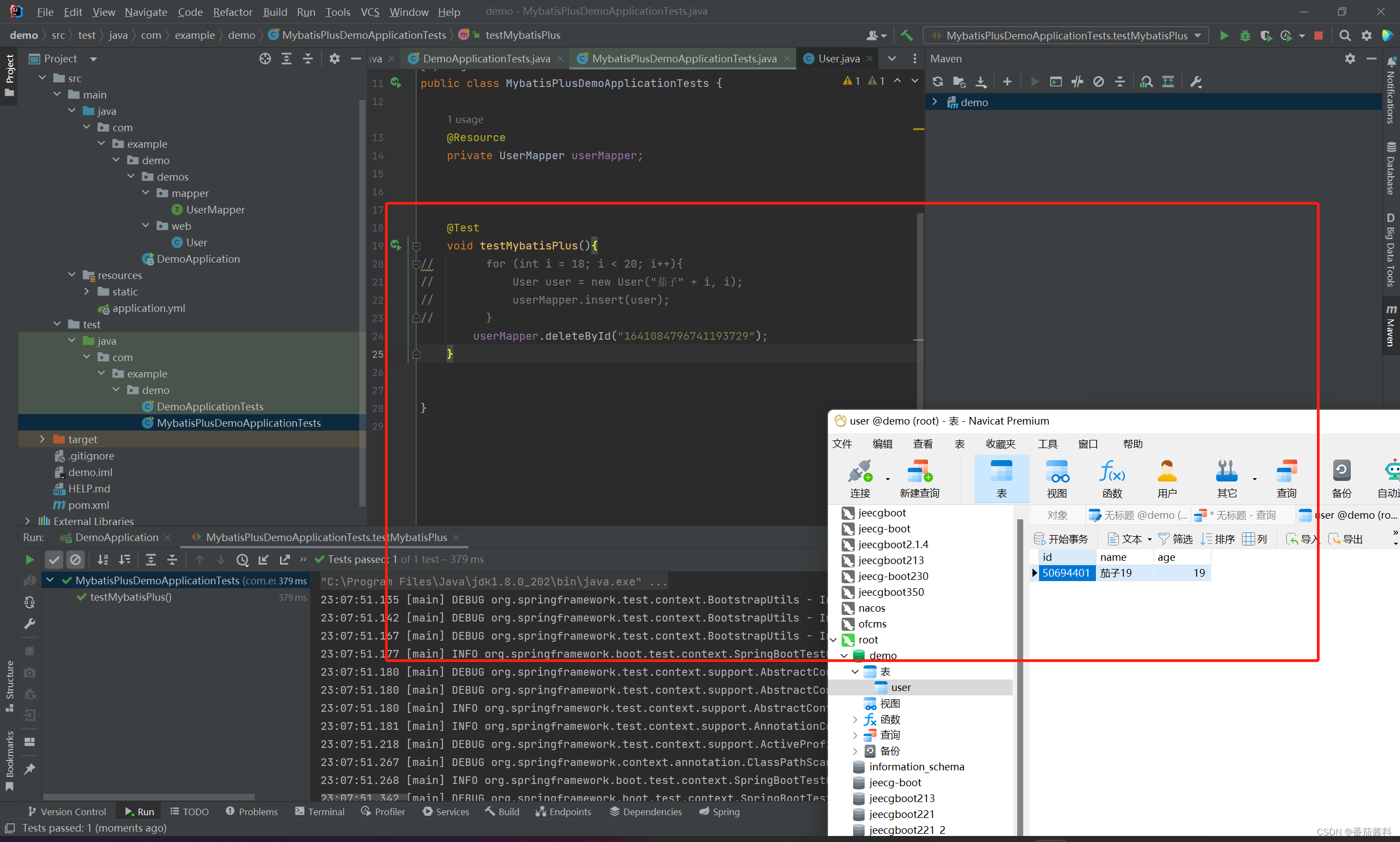Image resolution: width=1400 pixels, height=842 pixels.
Task: Open Terminal tool window
Action: (320, 812)
